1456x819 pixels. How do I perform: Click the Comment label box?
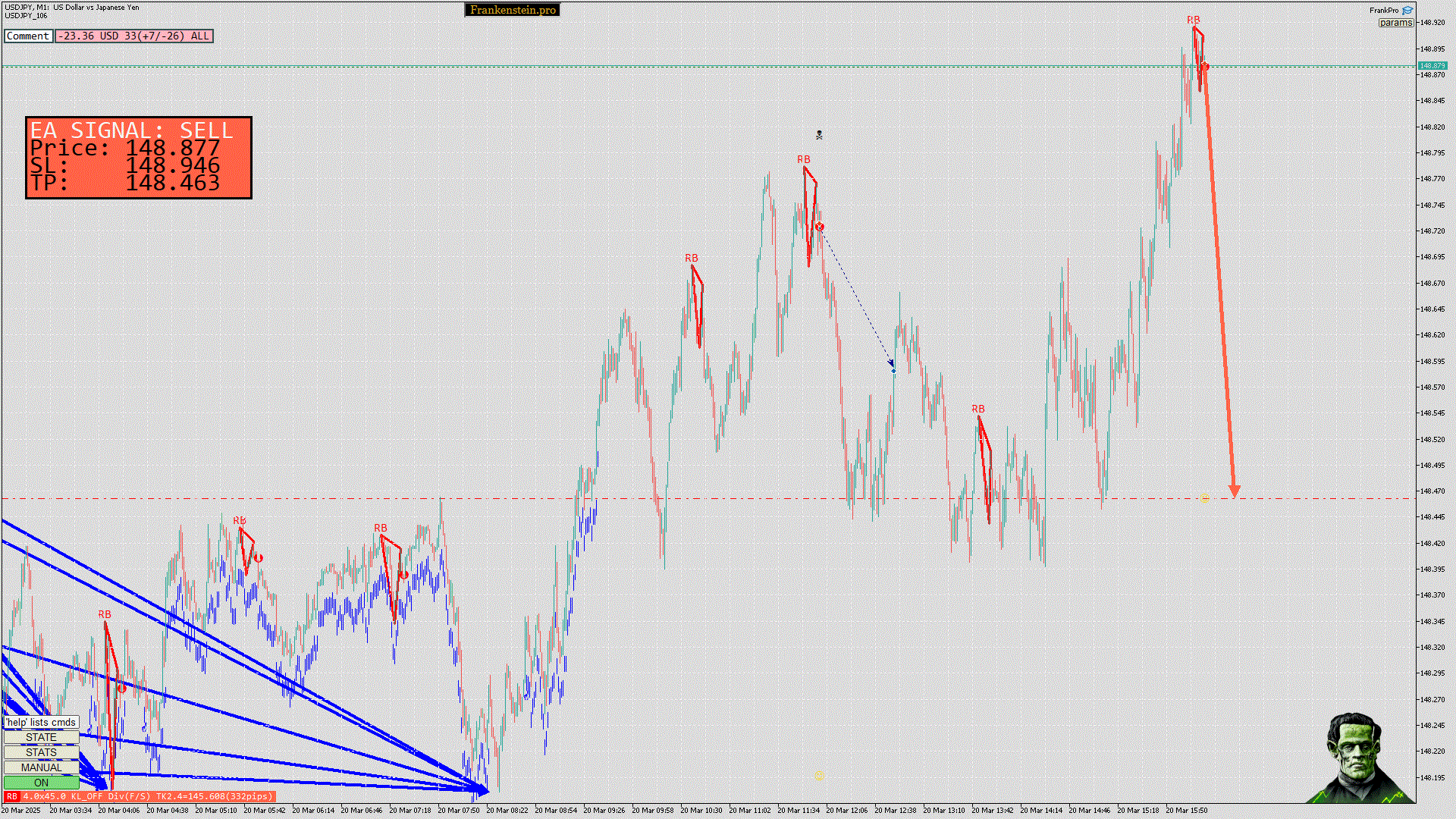[x=28, y=36]
